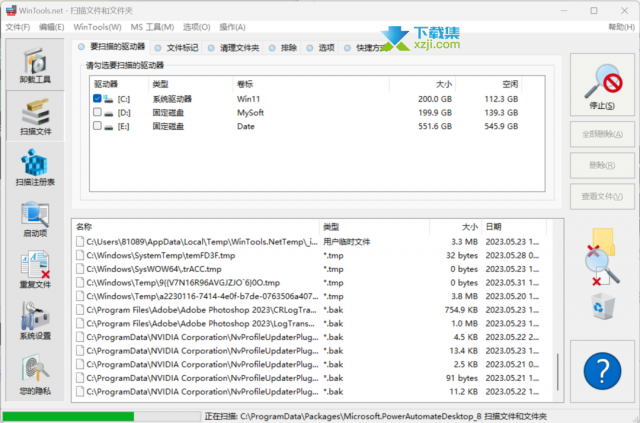Click the blue question mark help icon
The height and width of the screenshot is (423, 640).
pyautogui.click(x=602, y=371)
